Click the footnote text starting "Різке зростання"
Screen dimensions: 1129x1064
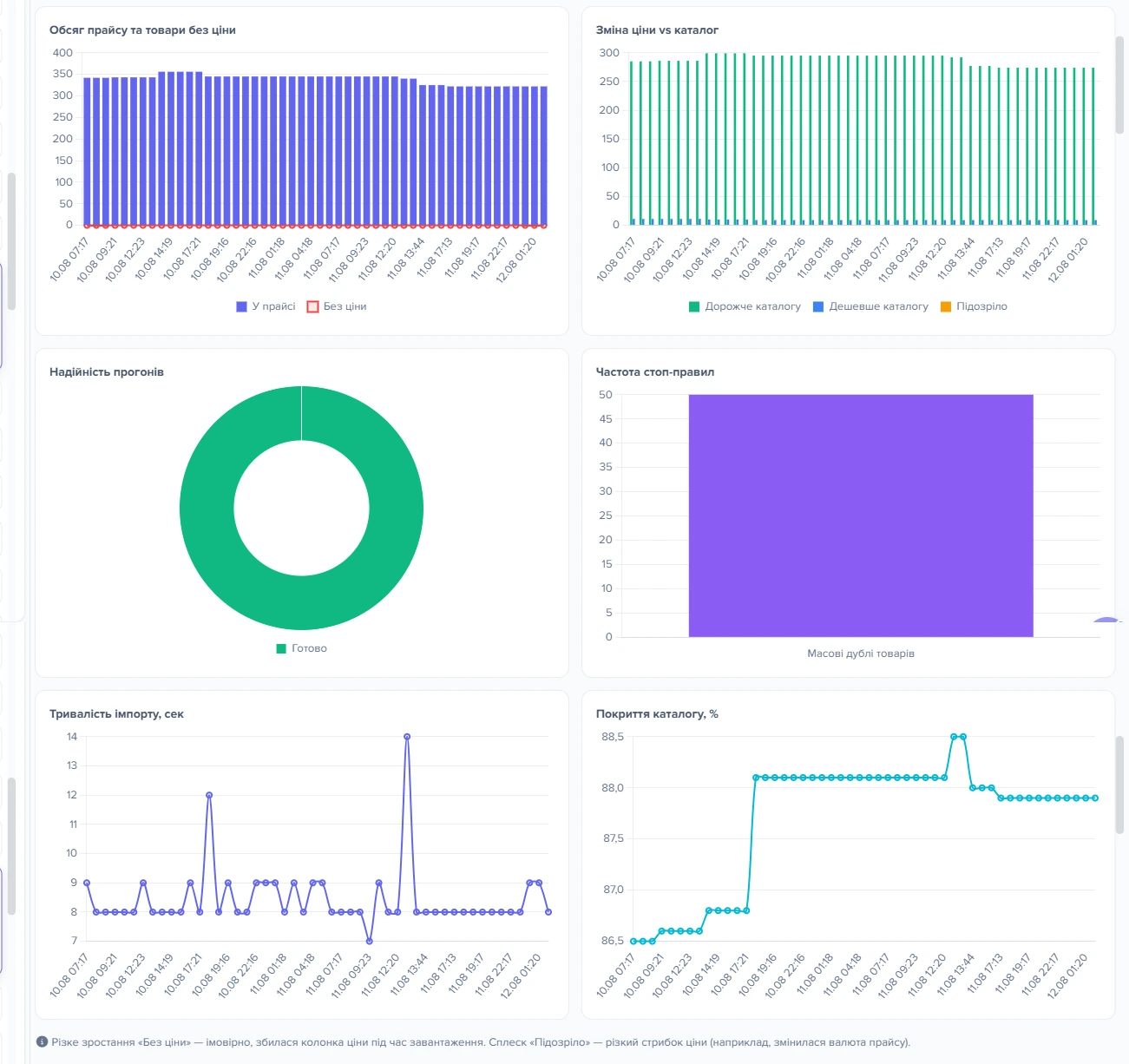(x=481, y=1042)
